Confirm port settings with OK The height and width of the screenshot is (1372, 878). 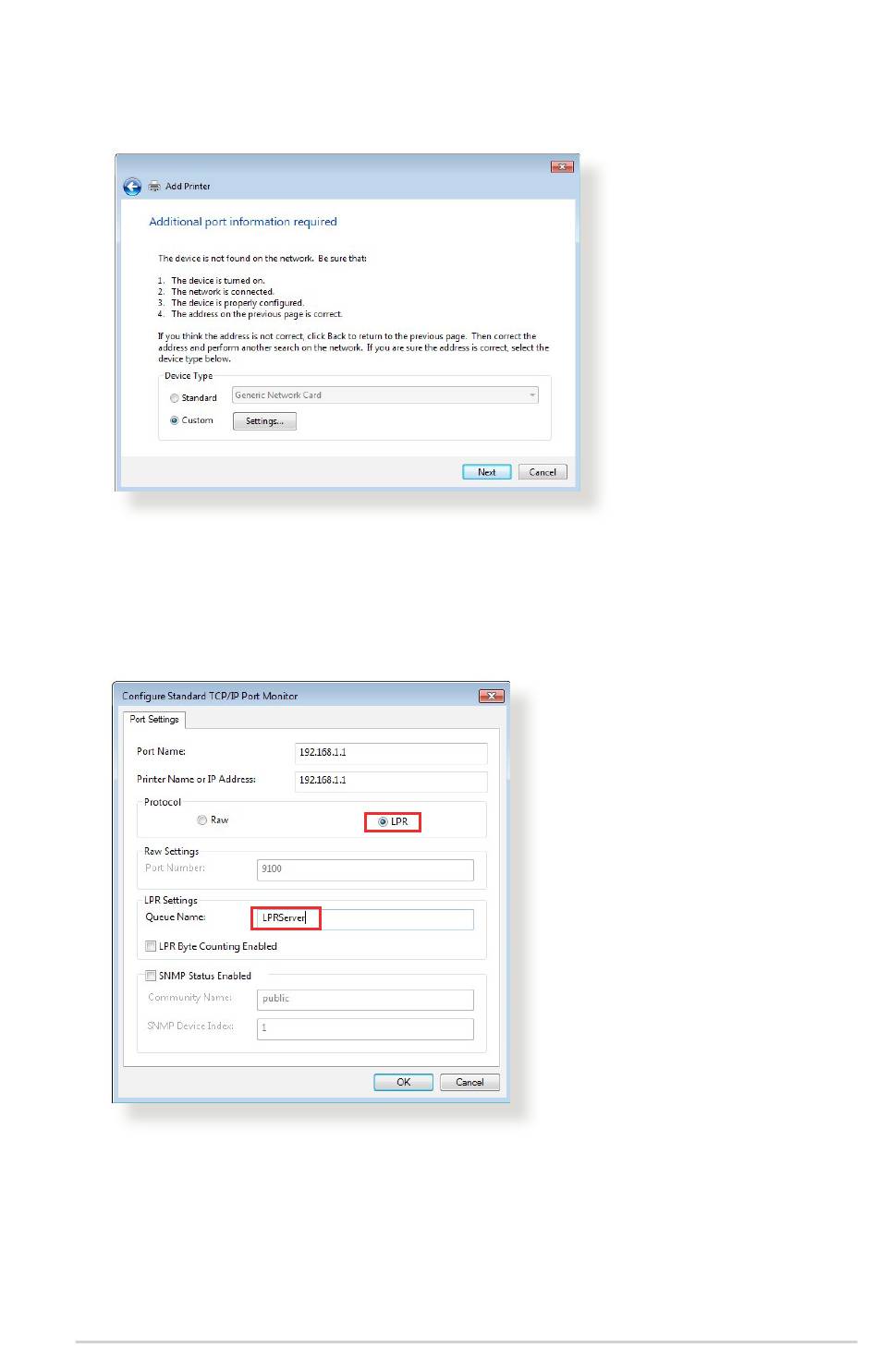[403, 1082]
